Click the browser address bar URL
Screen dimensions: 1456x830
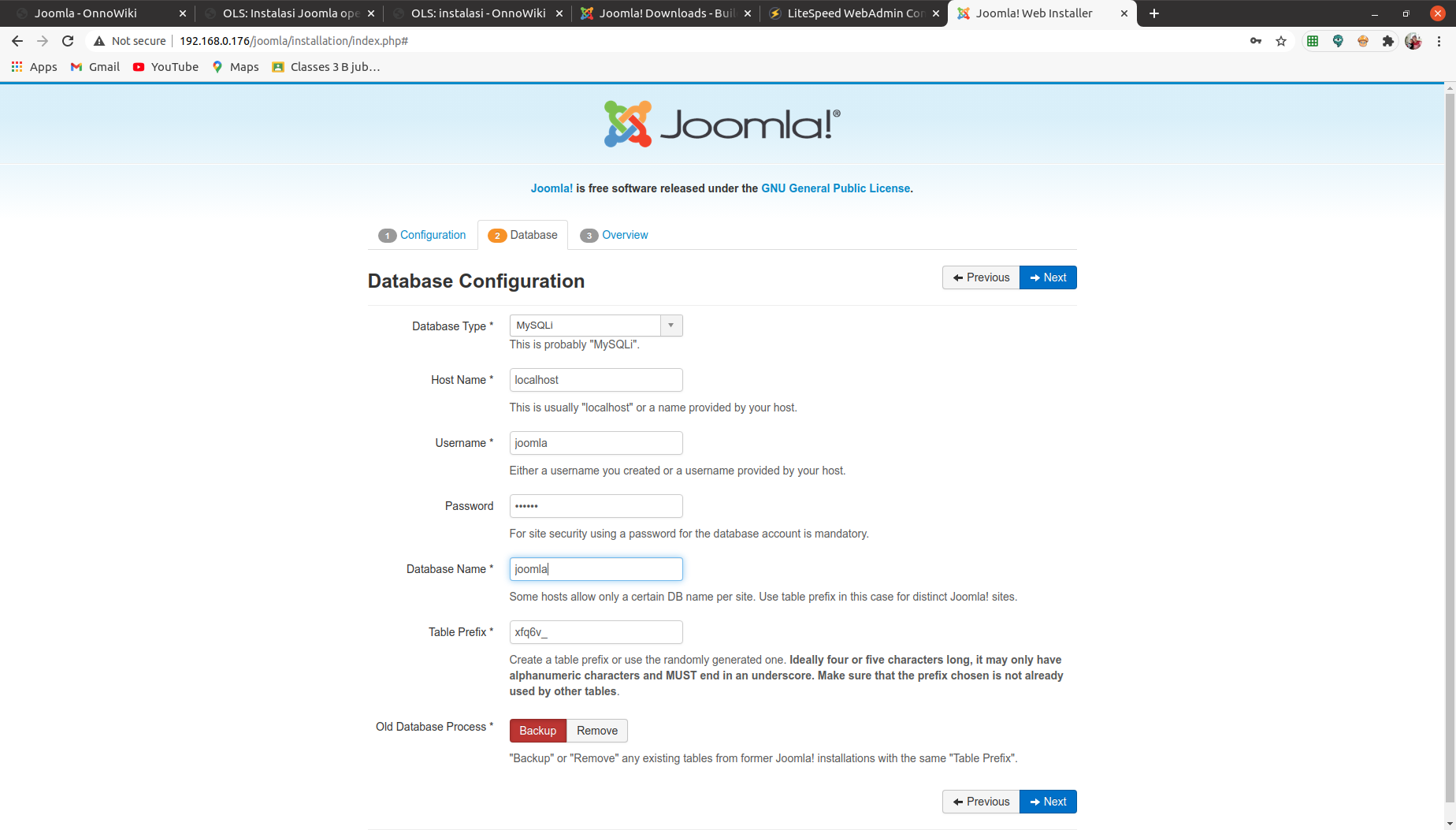click(294, 41)
